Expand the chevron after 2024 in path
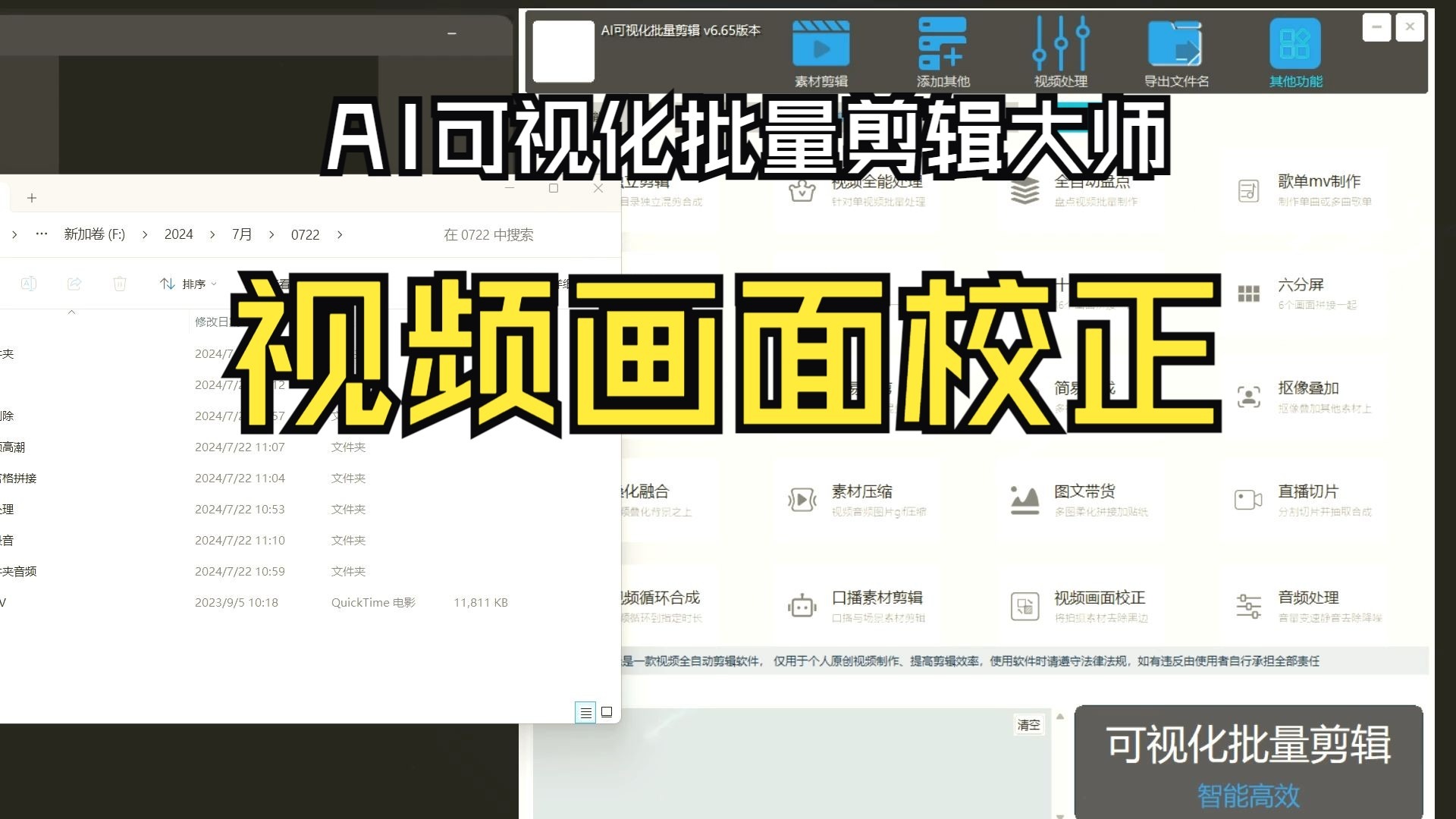The width and height of the screenshot is (1456, 819). [213, 234]
